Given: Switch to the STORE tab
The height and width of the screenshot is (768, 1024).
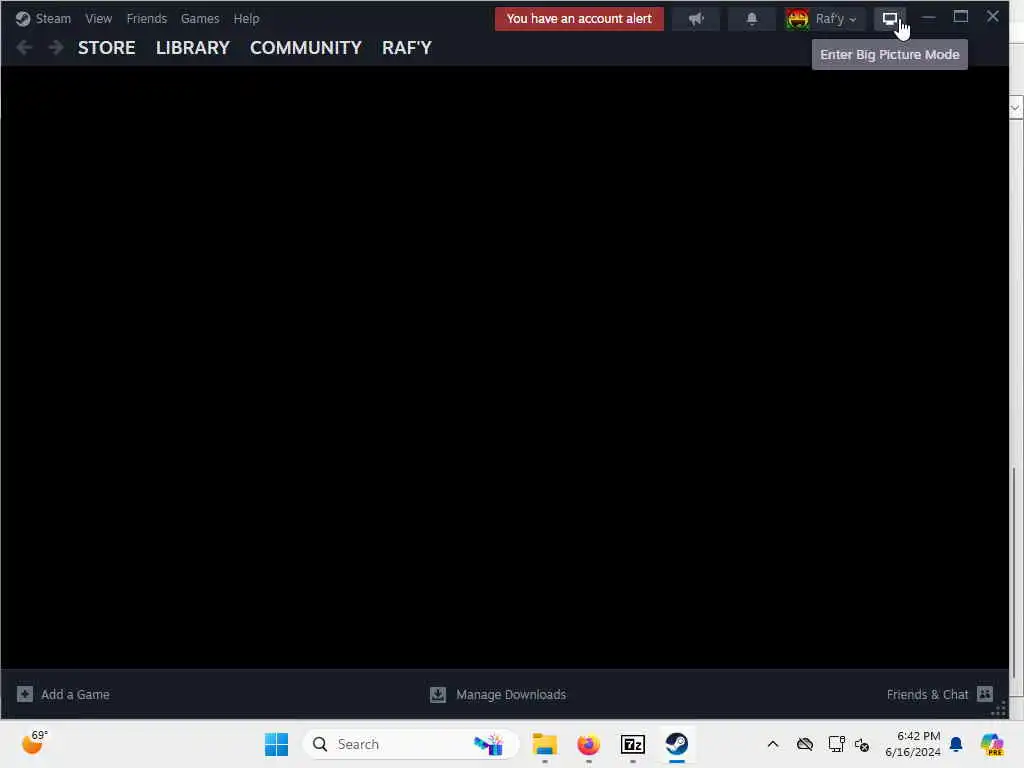Looking at the screenshot, I should [106, 48].
